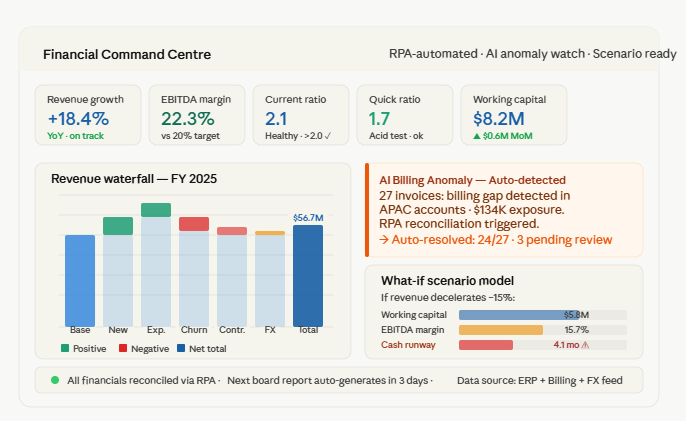This screenshot has height=421, width=686.
Task: Click 'Revenue waterfall — FY 2025' heading
Action: point(134,179)
